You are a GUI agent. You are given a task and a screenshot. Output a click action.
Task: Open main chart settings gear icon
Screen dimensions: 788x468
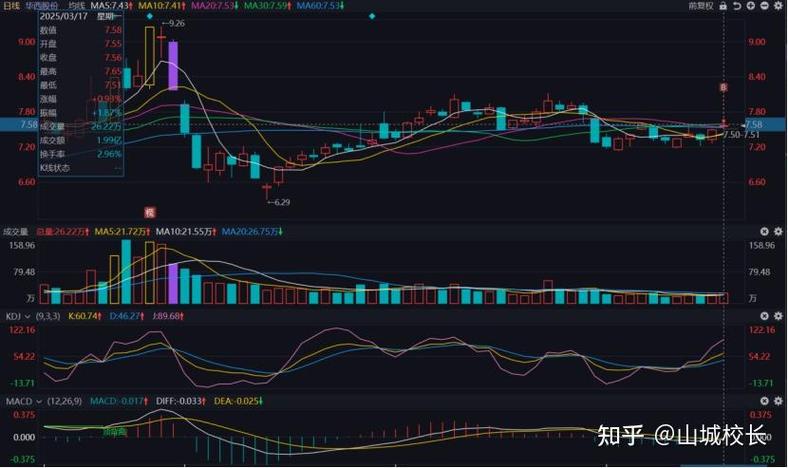coord(779,6)
